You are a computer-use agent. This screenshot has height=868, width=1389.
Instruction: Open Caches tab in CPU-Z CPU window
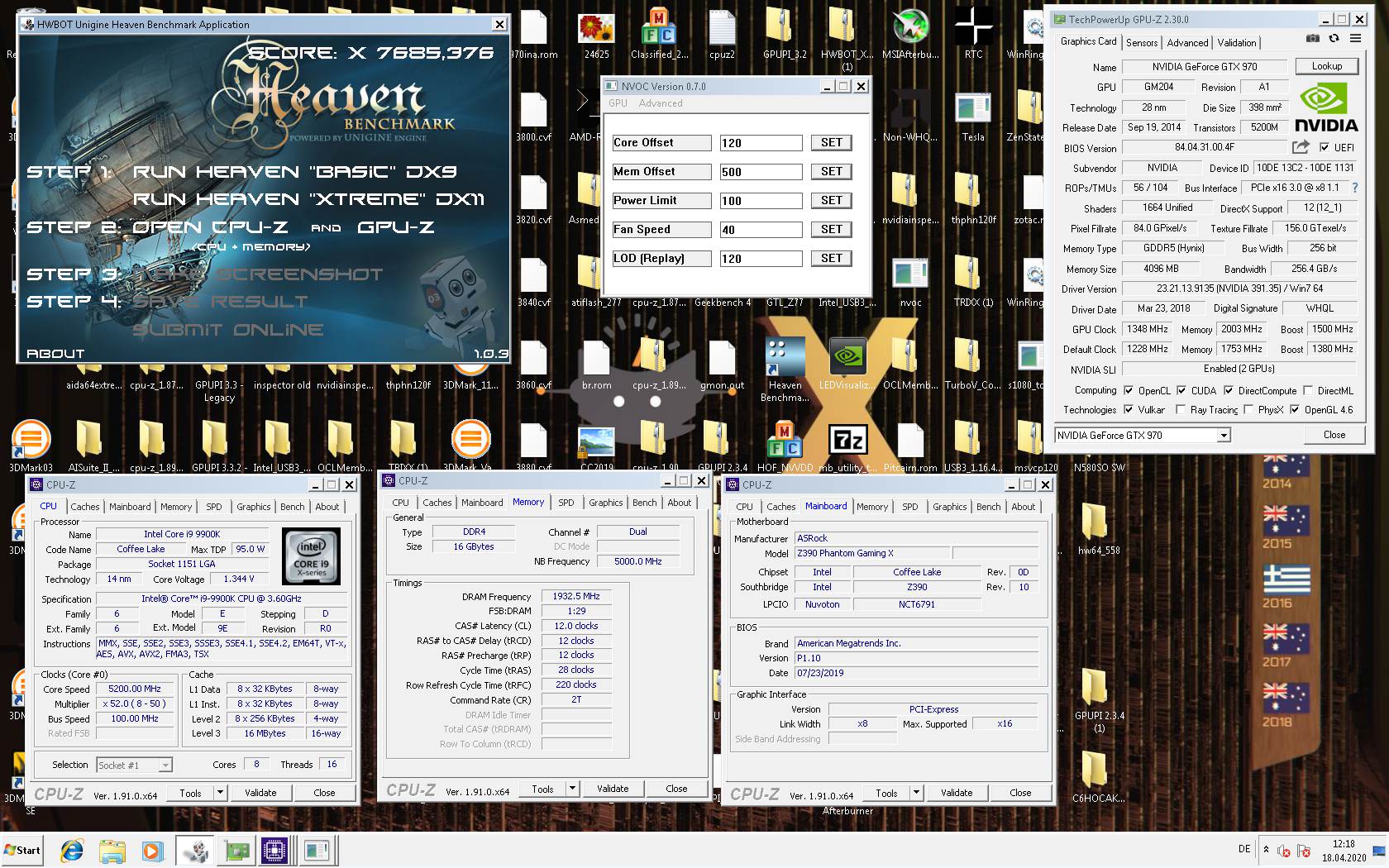(85, 507)
